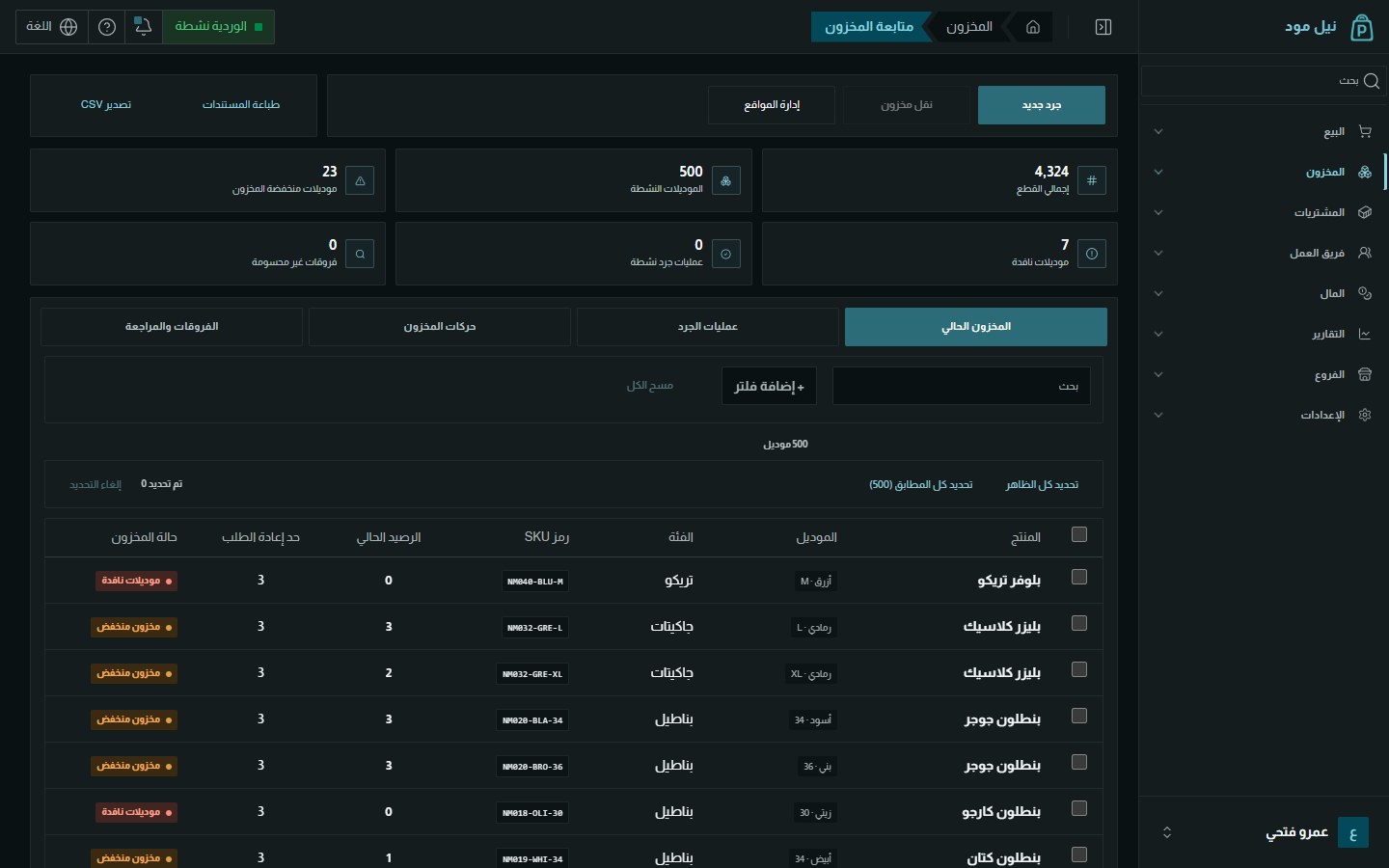Click the search magnifier icon in sidebar

click(1372, 81)
